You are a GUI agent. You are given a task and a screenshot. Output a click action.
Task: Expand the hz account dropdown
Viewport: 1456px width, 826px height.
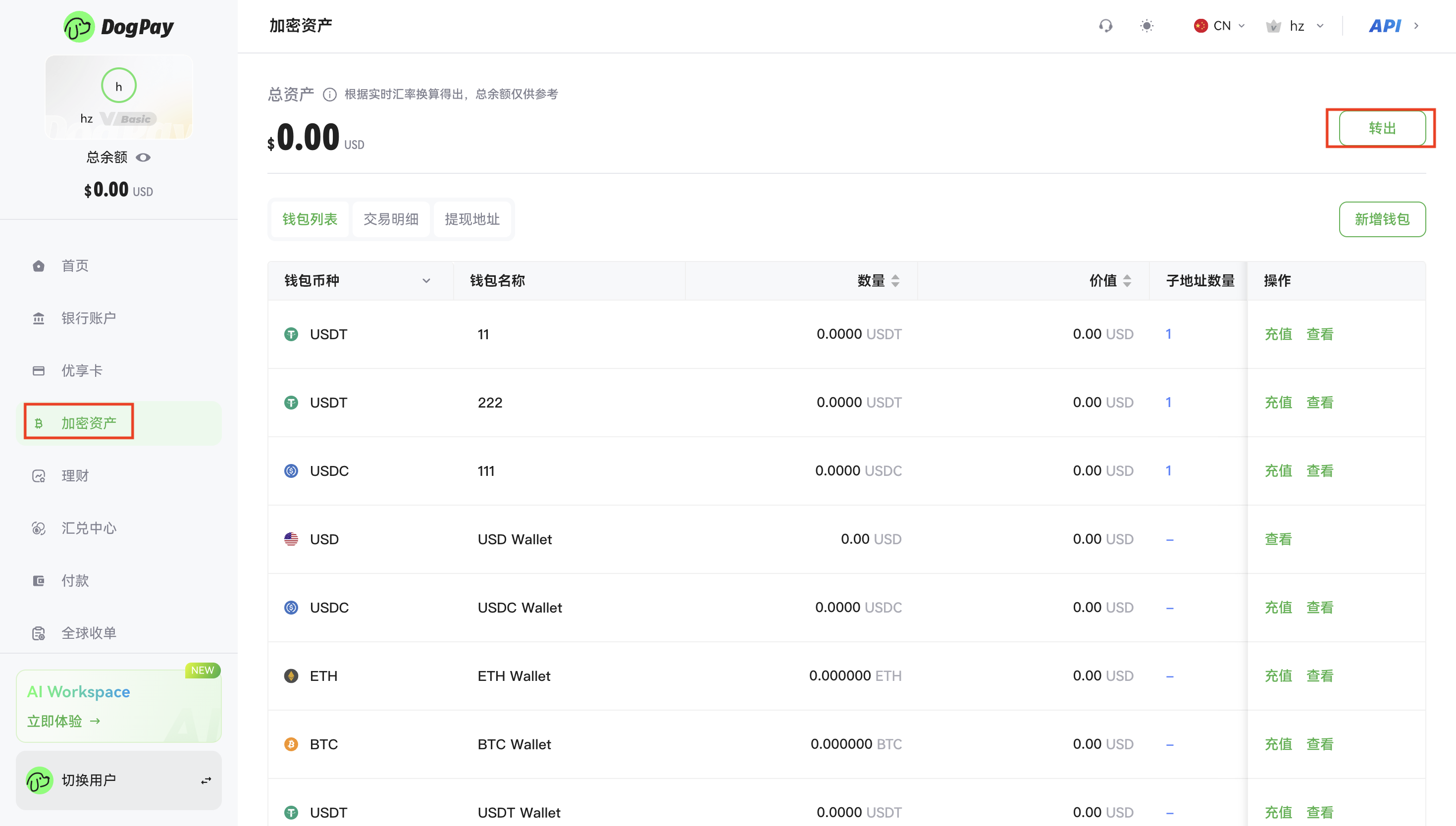tap(1320, 26)
